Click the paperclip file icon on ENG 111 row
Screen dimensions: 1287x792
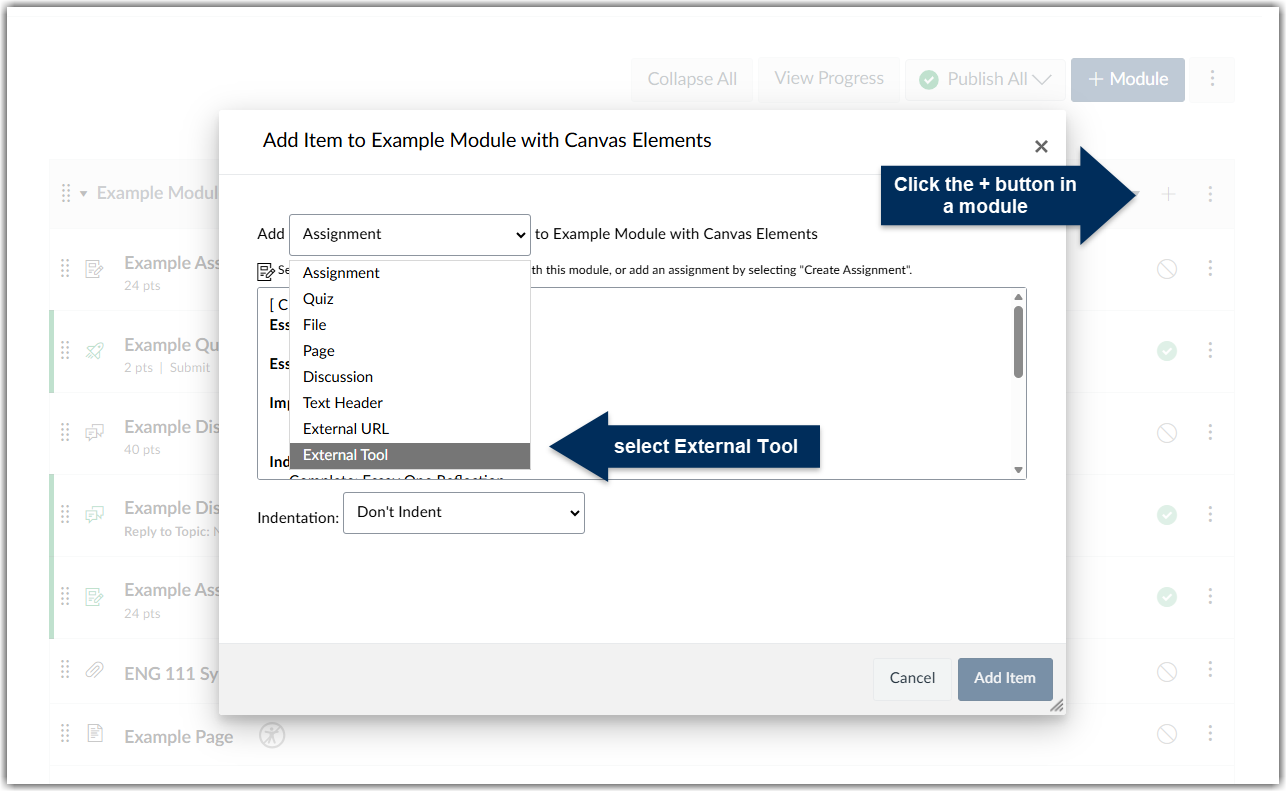coord(94,671)
